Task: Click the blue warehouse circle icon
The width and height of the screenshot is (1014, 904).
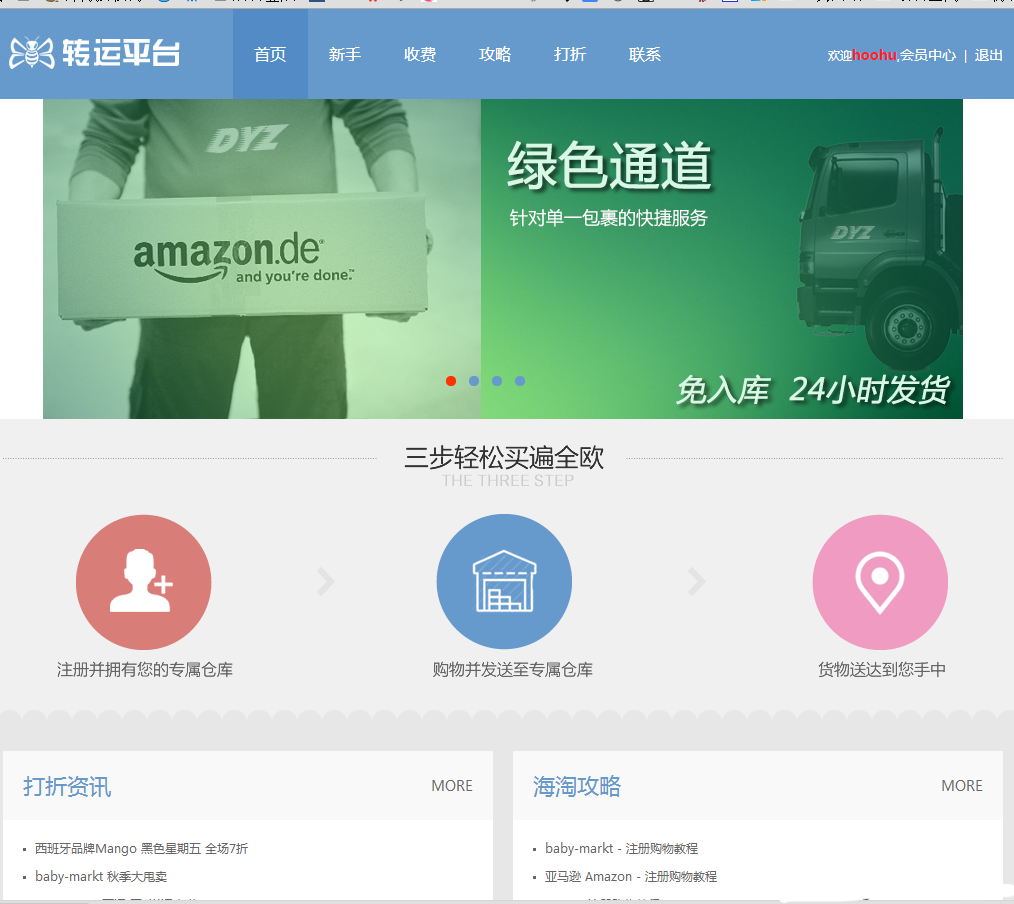Action: (x=504, y=581)
